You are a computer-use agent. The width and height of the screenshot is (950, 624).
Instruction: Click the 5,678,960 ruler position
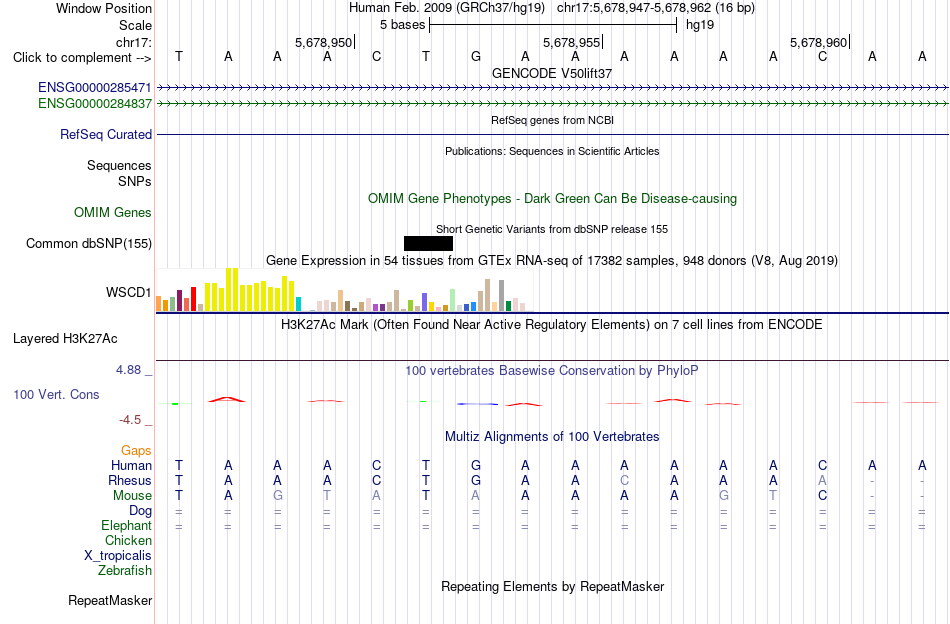coord(819,42)
